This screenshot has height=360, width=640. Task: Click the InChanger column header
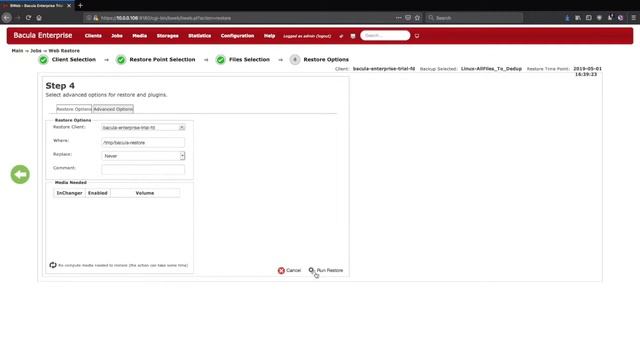(69, 193)
